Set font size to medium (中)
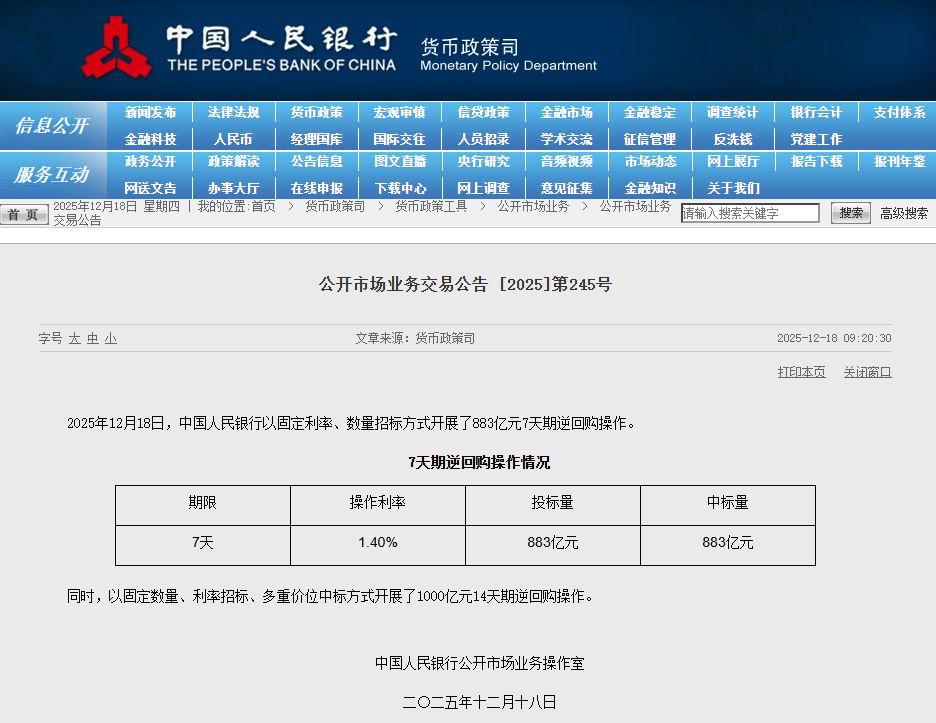 [92, 339]
